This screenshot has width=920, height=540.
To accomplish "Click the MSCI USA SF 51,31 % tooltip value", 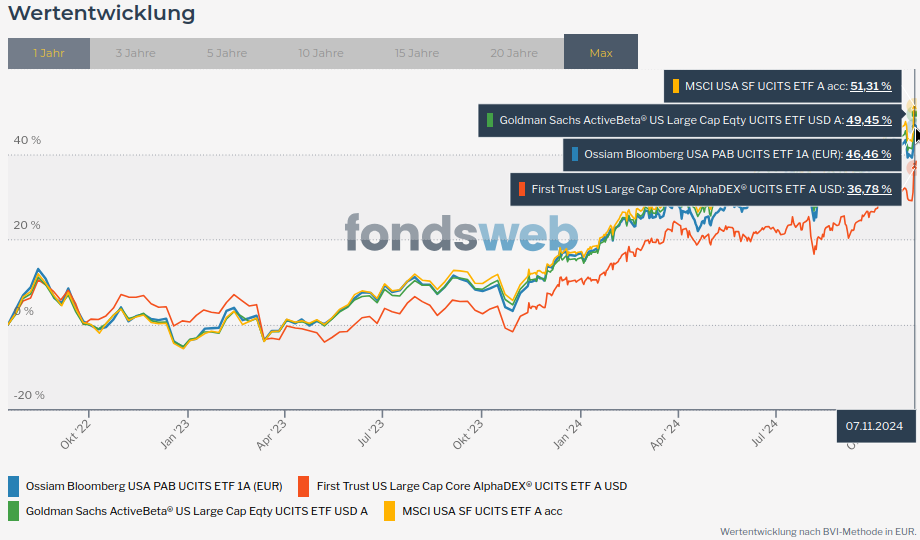I will tap(870, 86).
